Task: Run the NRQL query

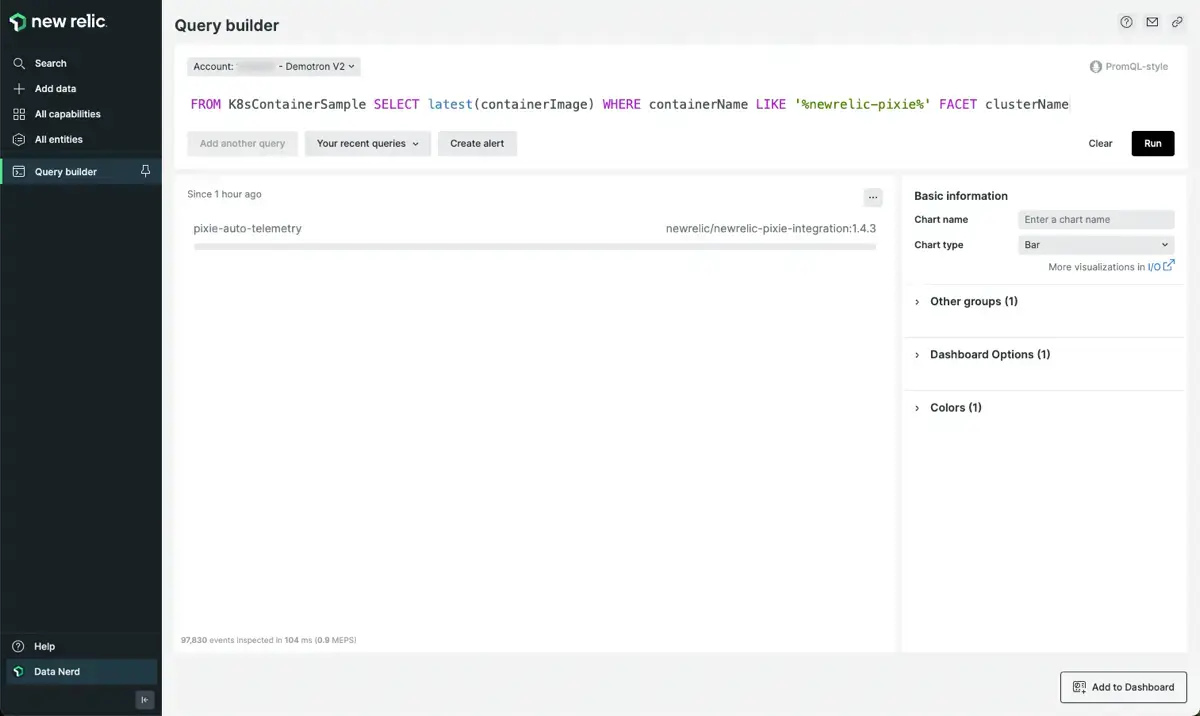Action: tap(1152, 144)
